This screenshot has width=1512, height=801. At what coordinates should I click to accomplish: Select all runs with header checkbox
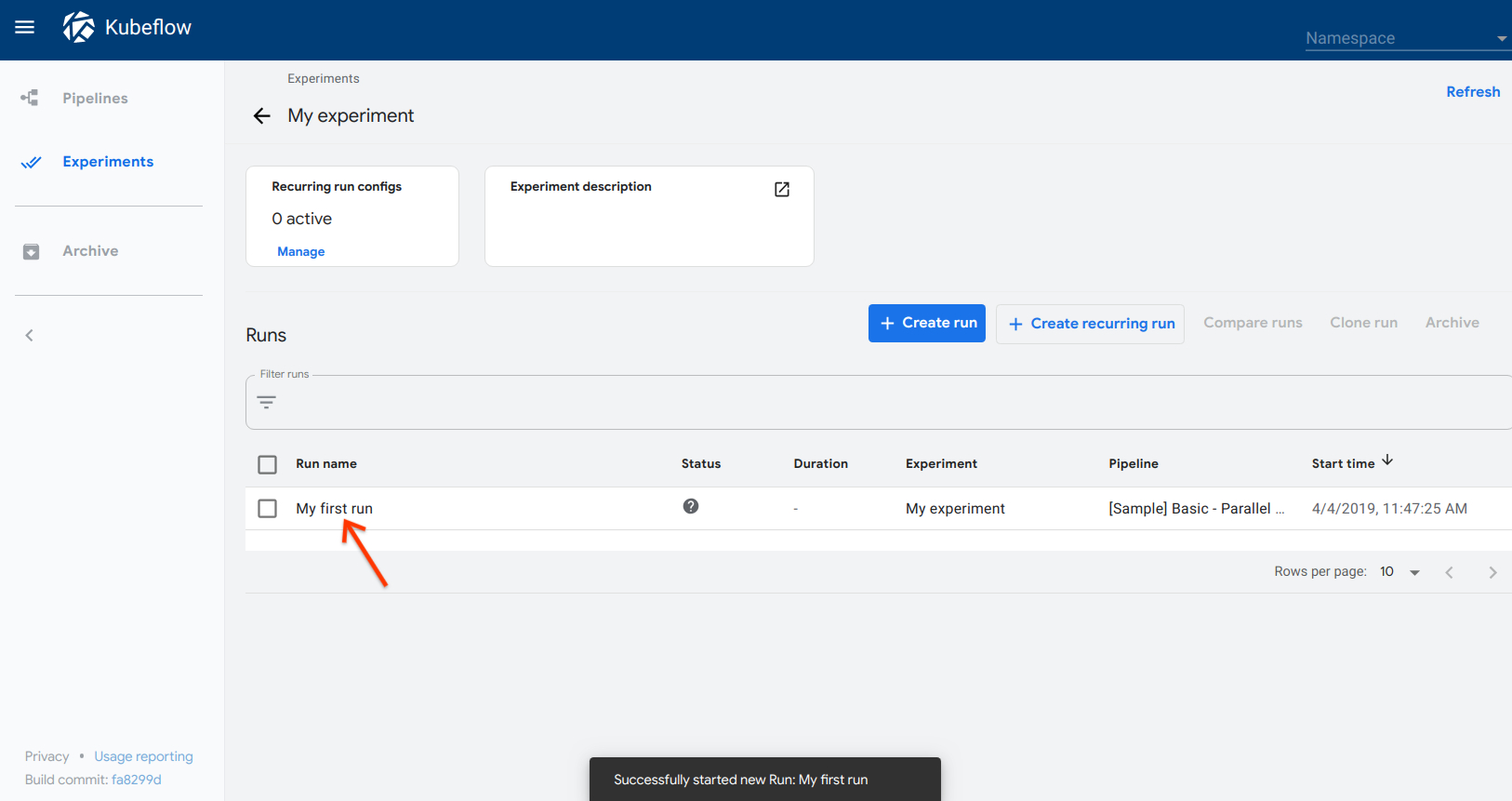268,465
